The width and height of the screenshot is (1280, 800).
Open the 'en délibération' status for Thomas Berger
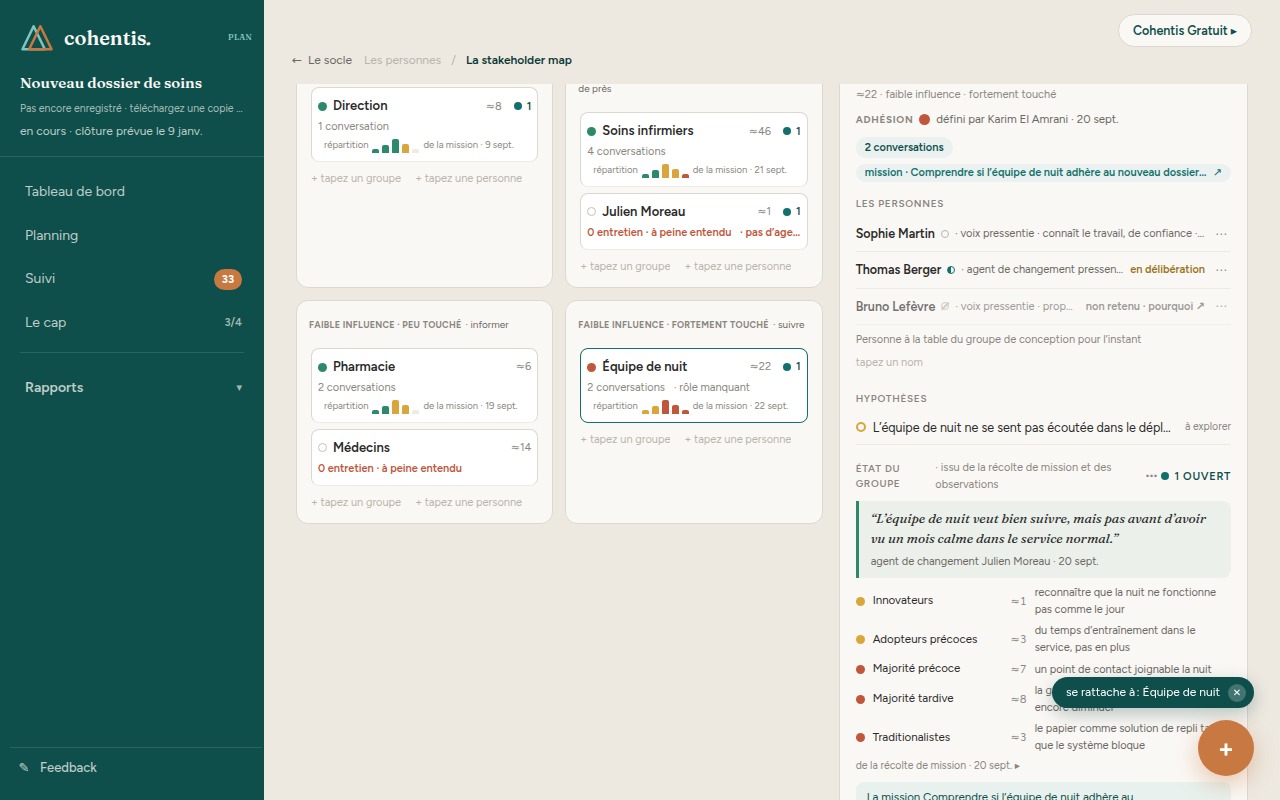(1167, 270)
